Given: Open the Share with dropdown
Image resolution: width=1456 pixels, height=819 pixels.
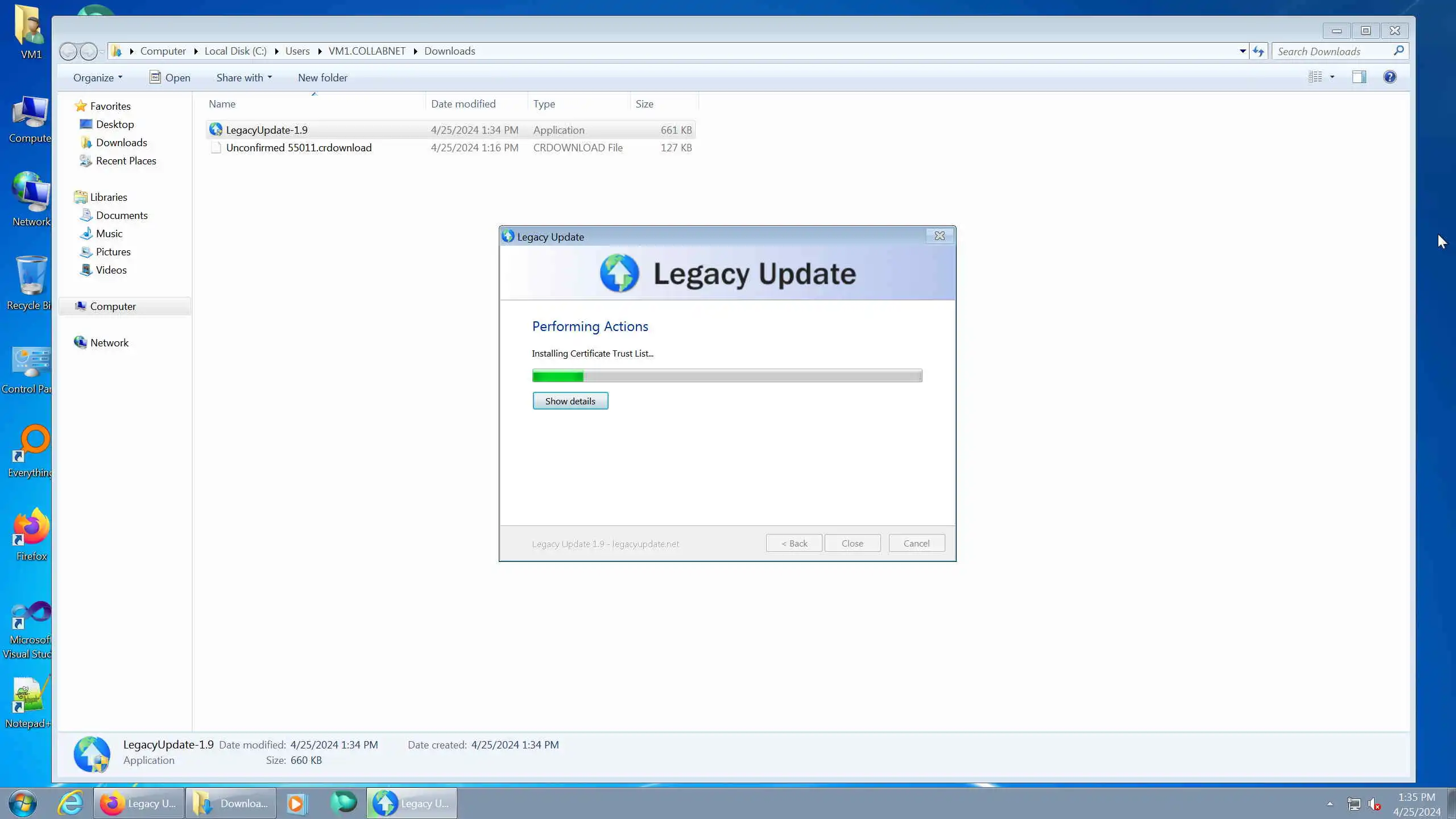Looking at the screenshot, I should click(243, 77).
